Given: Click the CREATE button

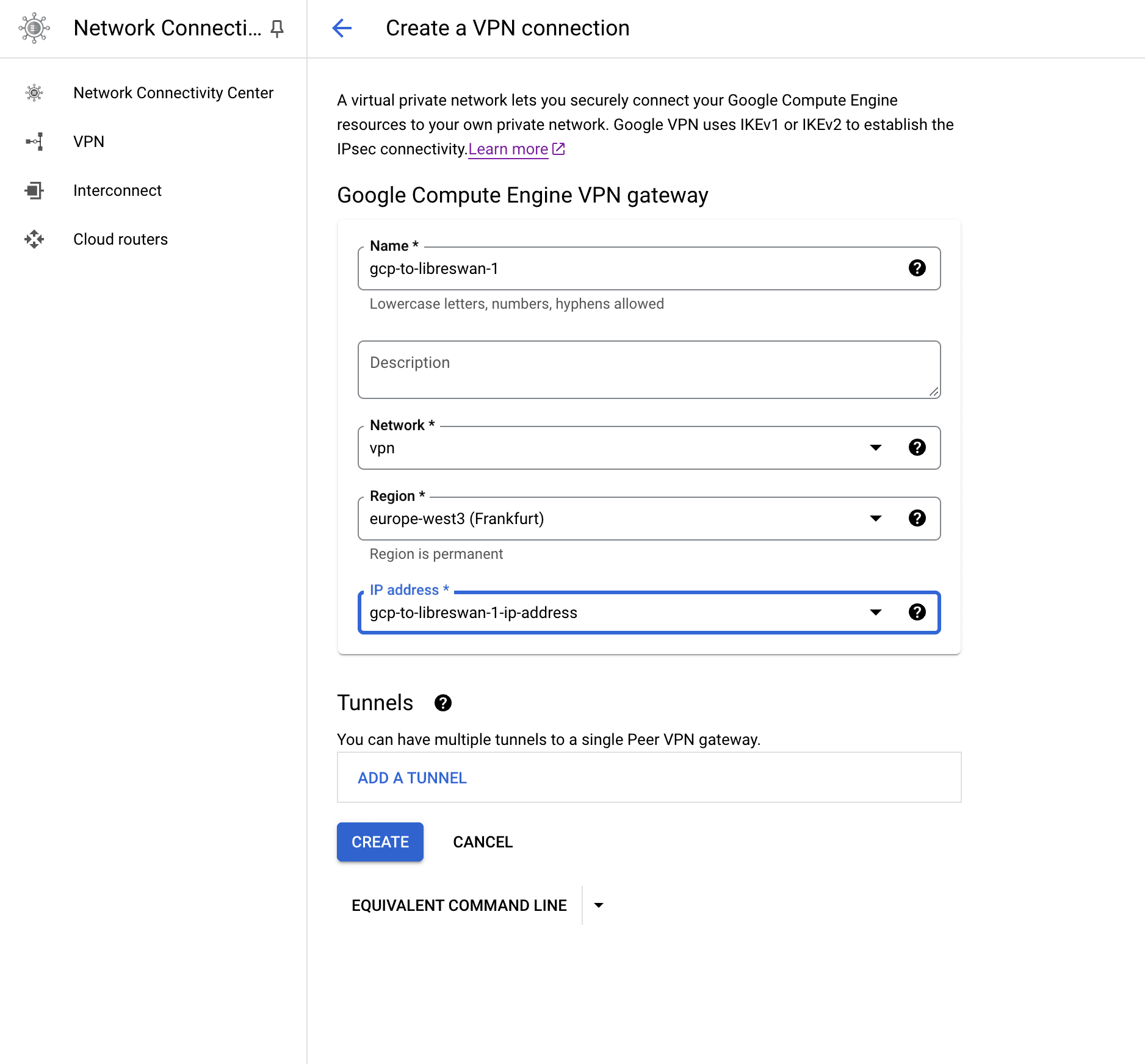Looking at the screenshot, I should 380,842.
